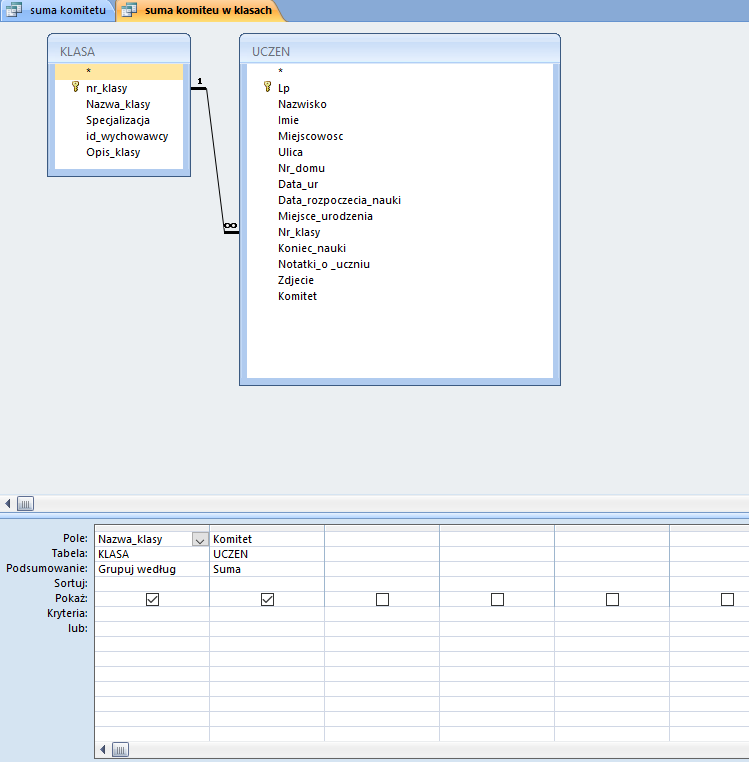Click the left scroll arrow of the design grid

(x=103, y=749)
